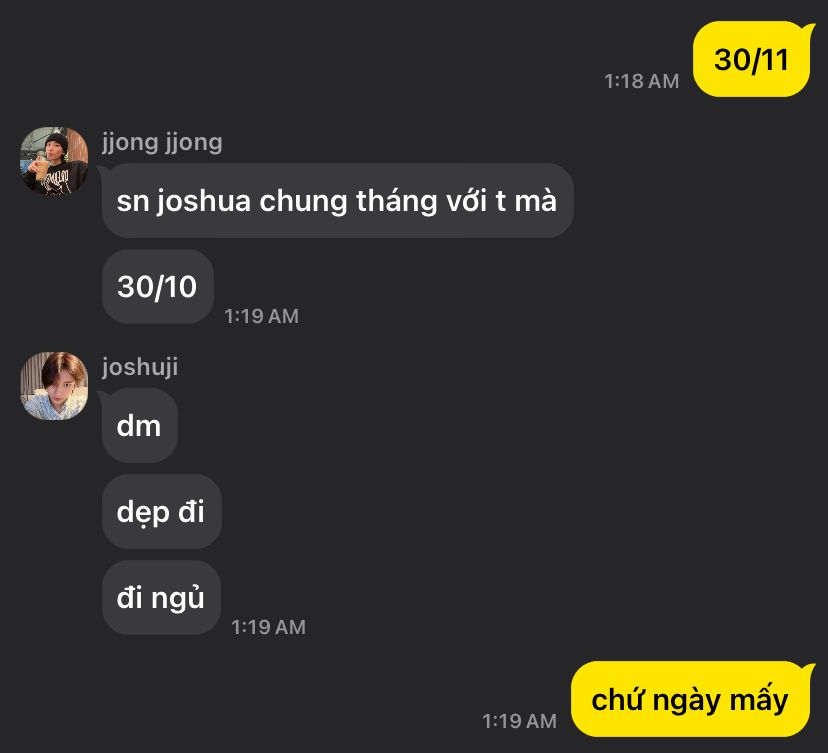Image resolution: width=828 pixels, height=753 pixels.
Task: Select the 'đi ngủ' message bubble
Action: pos(161,598)
